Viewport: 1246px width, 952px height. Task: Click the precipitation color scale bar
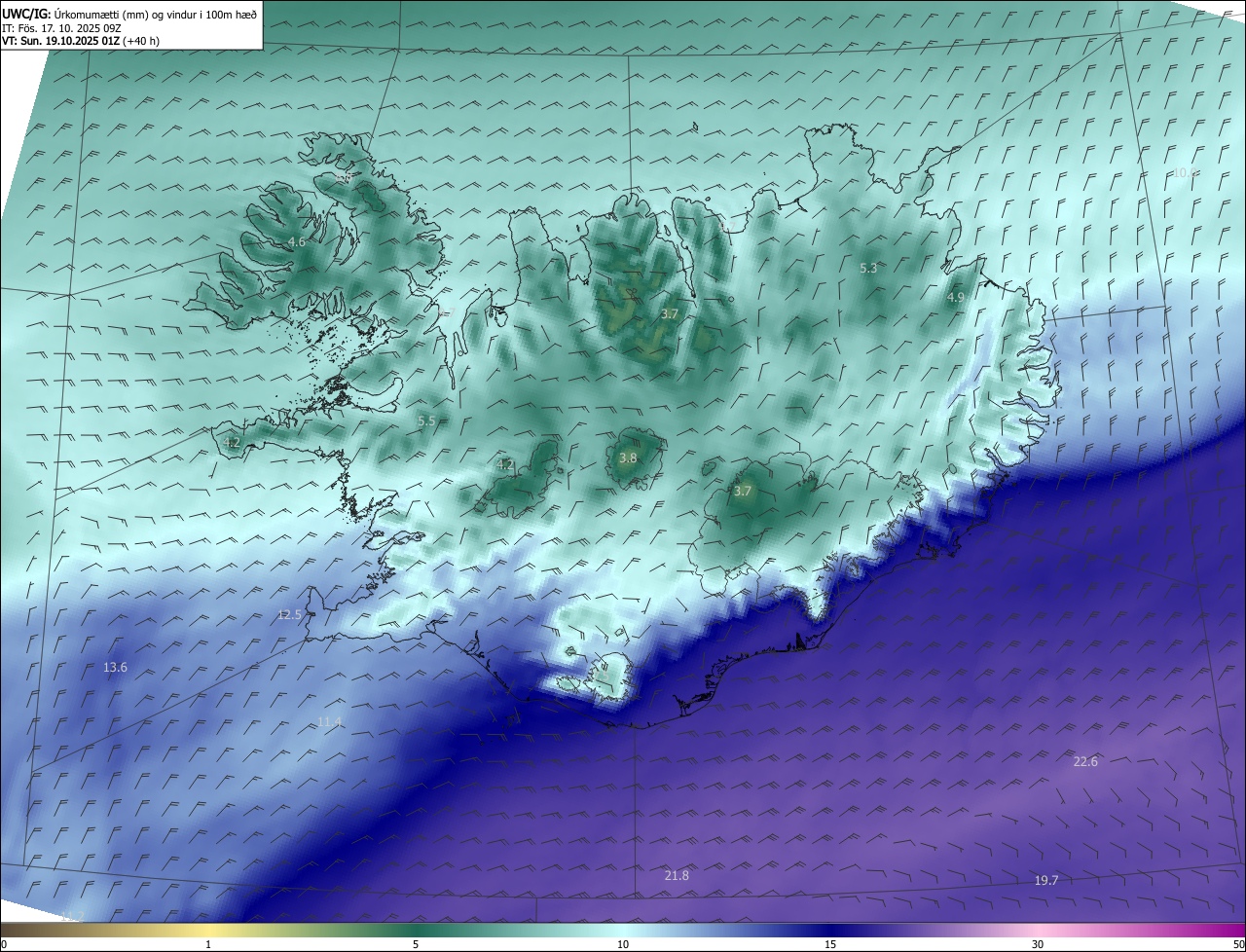(x=623, y=930)
